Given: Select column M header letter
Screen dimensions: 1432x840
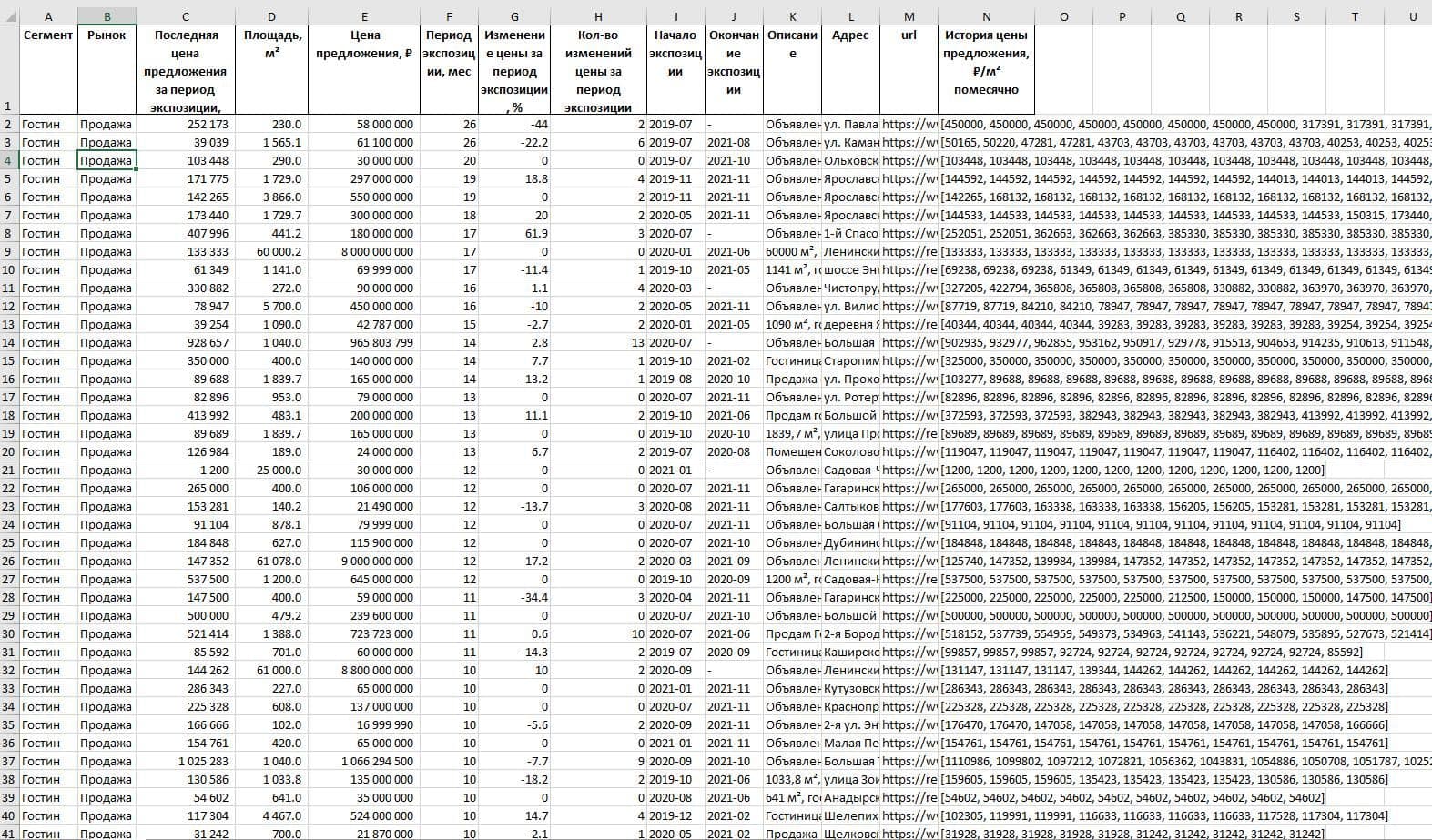Looking at the screenshot, I should click(x=909, y=16).
